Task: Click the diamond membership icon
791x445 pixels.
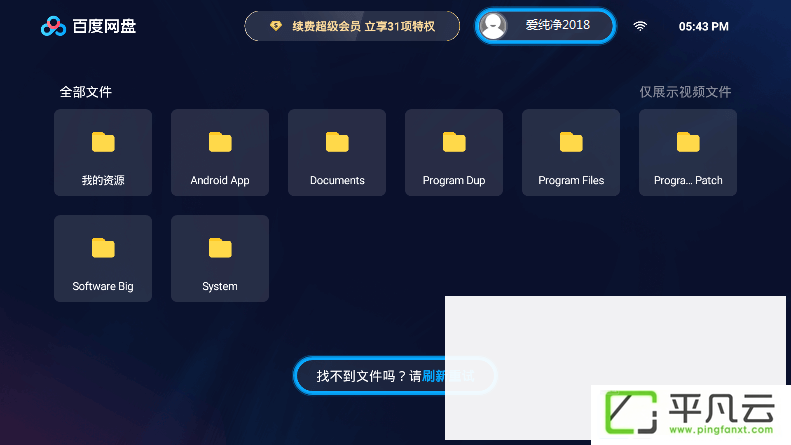Action: point(275,26)
